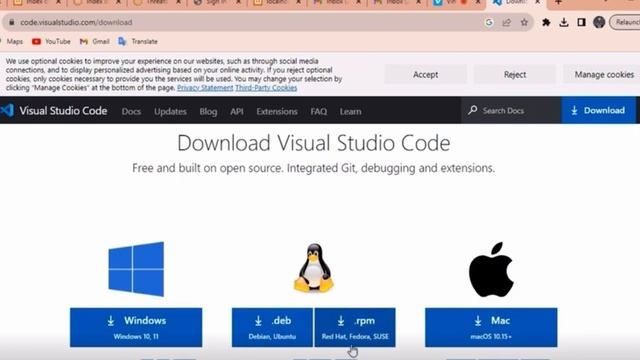
Task: Open the Chrome downloads icon
Action: coord(564,22)
